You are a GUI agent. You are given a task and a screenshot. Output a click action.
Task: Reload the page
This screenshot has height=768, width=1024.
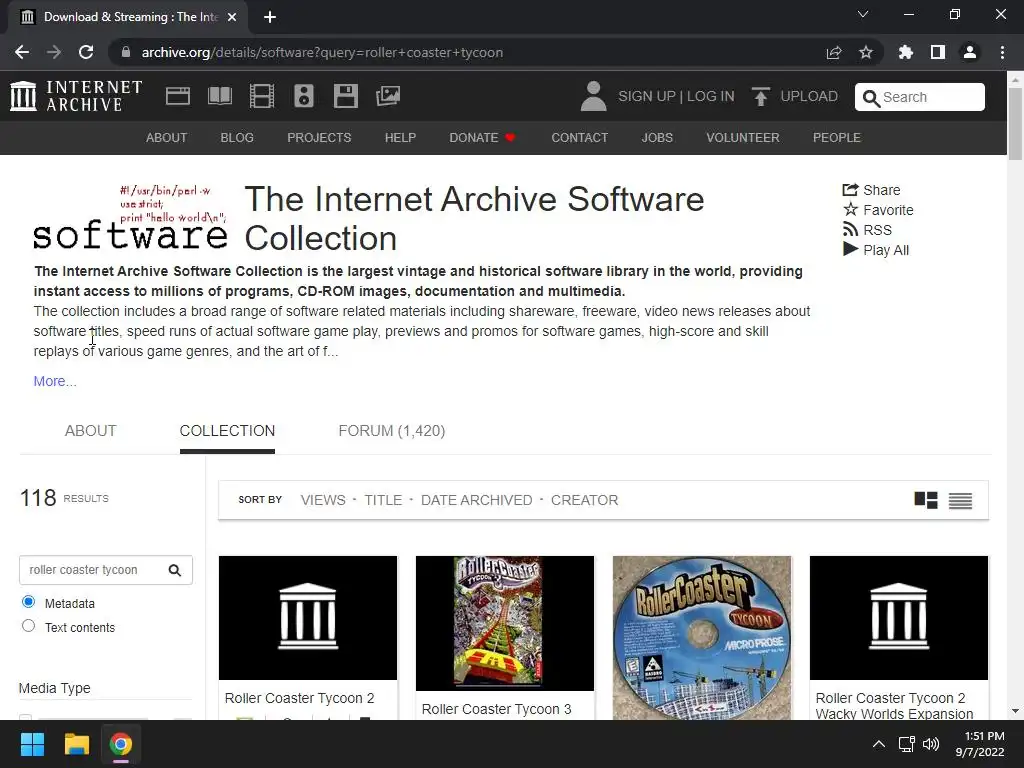86,52
